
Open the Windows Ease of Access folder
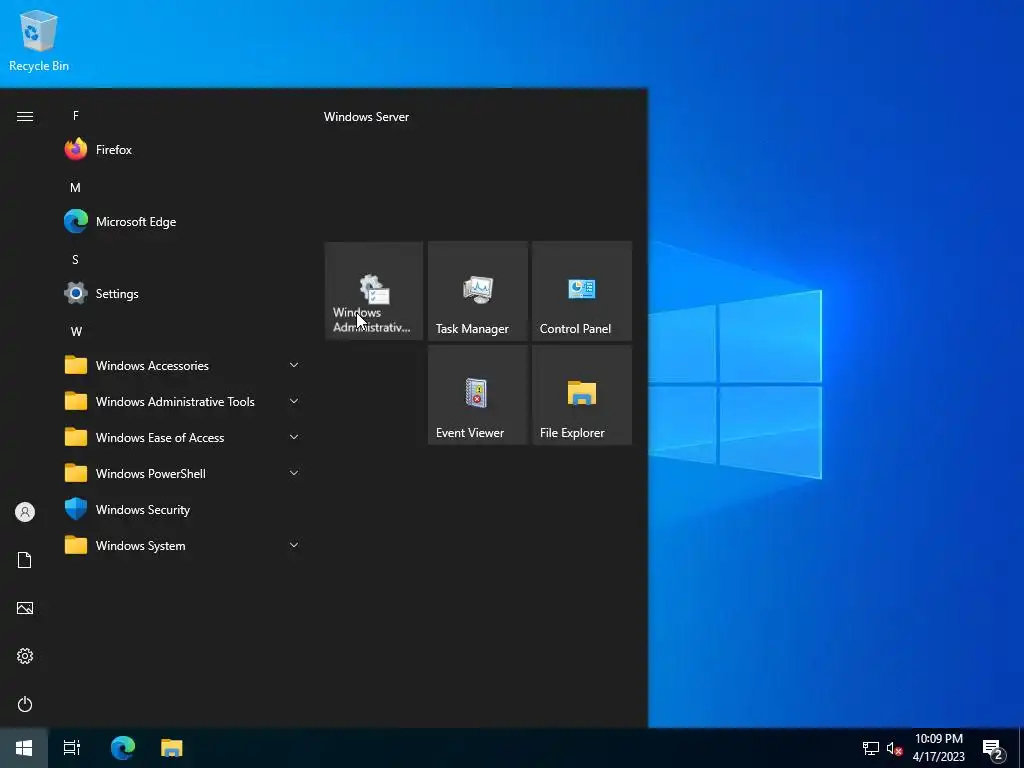point(183,437)
